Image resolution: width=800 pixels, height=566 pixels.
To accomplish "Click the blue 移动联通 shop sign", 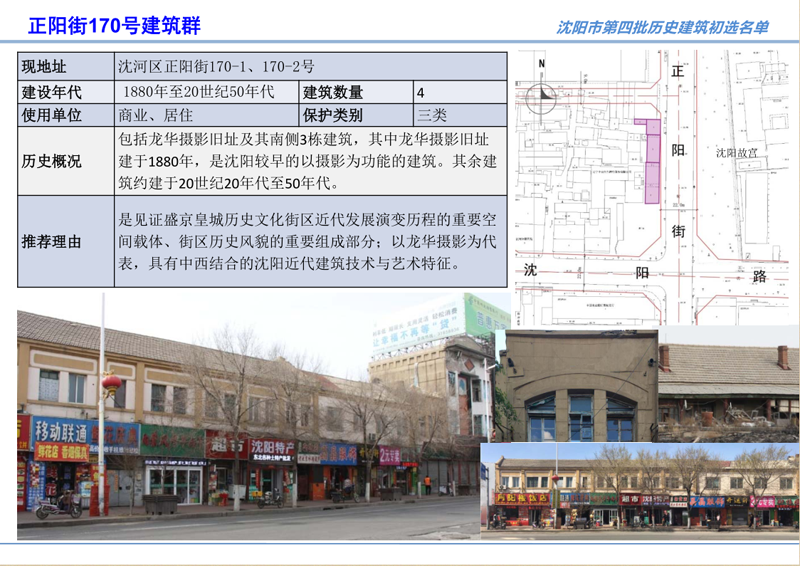I will point(60,431).
